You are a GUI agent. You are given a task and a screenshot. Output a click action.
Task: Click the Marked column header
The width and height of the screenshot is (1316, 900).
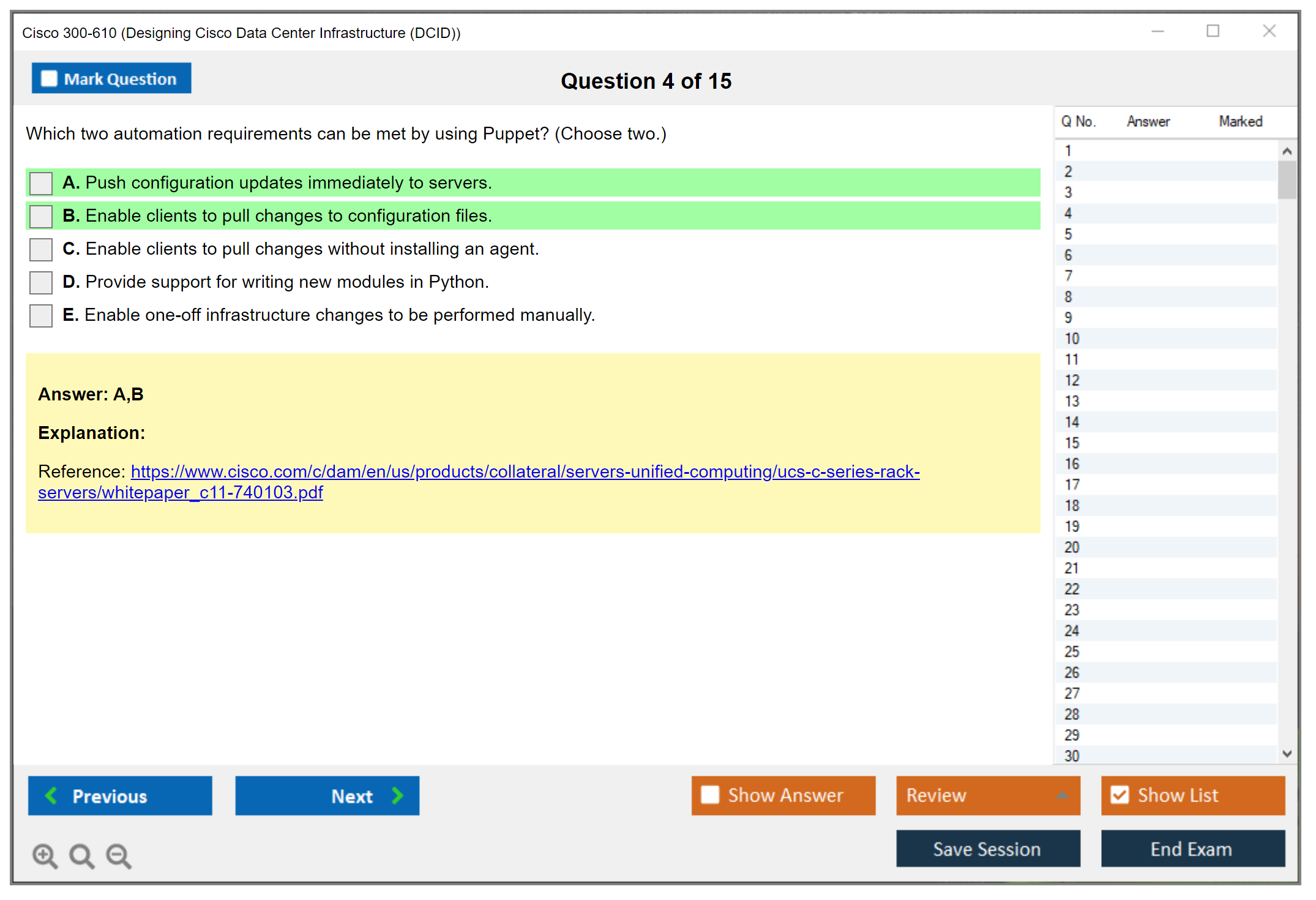[x=1240, y=121]
